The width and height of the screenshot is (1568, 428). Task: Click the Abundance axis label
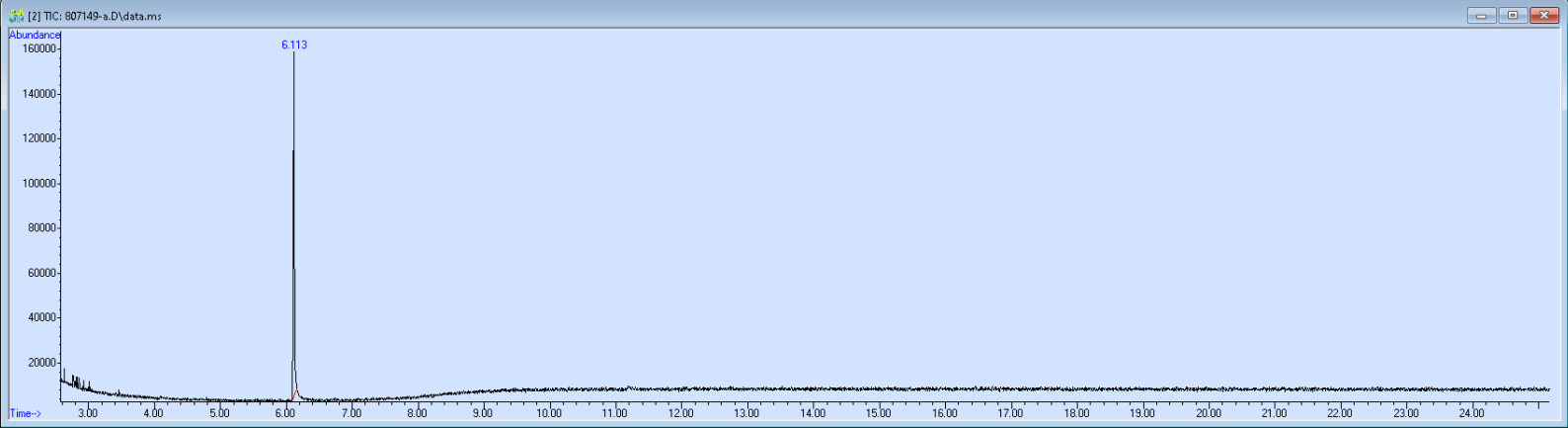click(35, 35)
